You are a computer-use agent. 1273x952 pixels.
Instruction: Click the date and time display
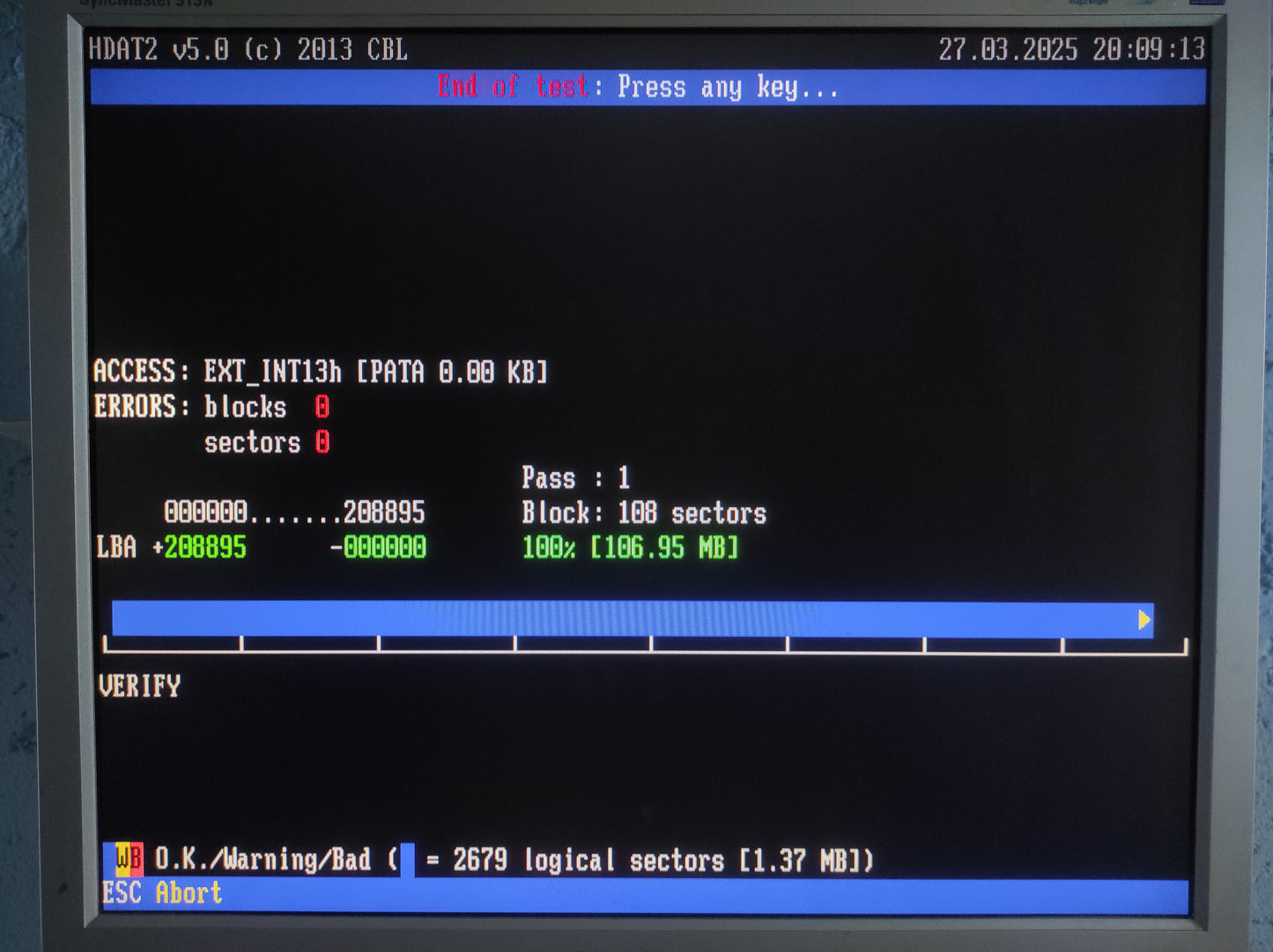(x=1070, y=49)
